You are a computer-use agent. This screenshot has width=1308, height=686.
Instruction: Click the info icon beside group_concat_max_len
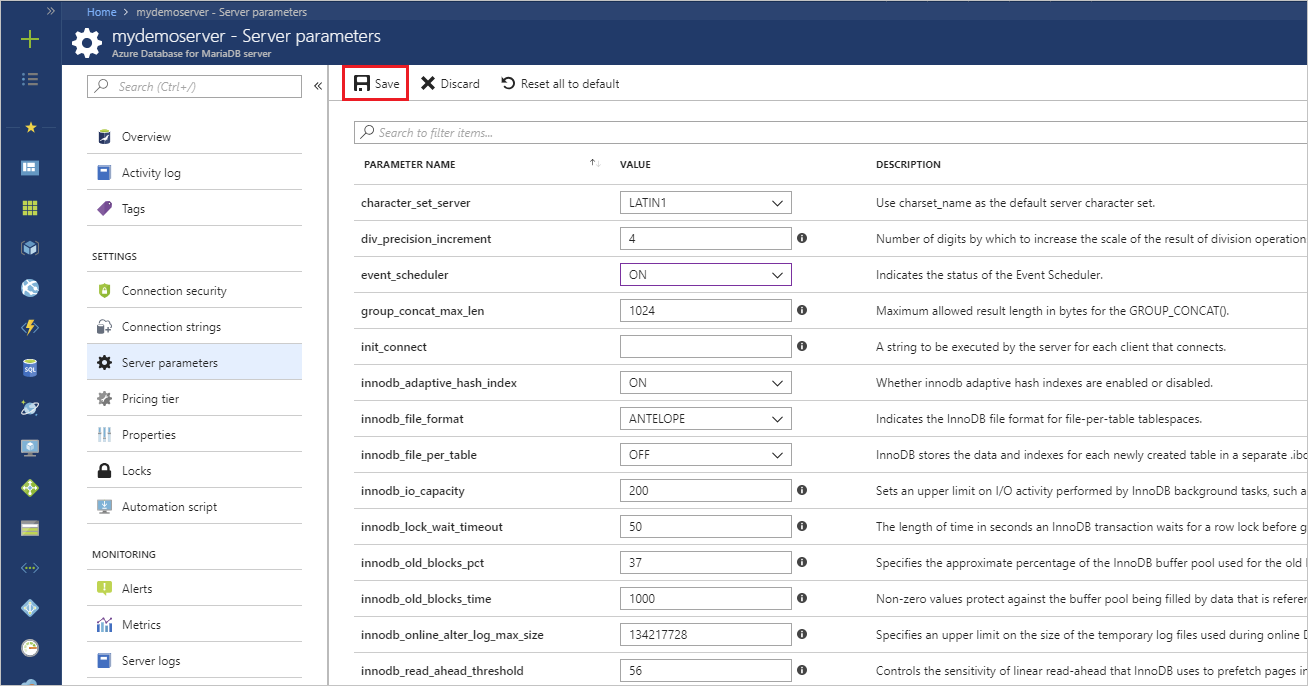pos(802,311)
